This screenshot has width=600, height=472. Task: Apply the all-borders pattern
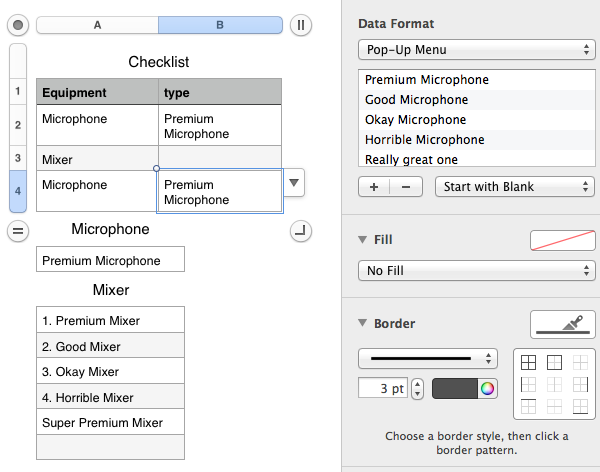pos(526,363)
